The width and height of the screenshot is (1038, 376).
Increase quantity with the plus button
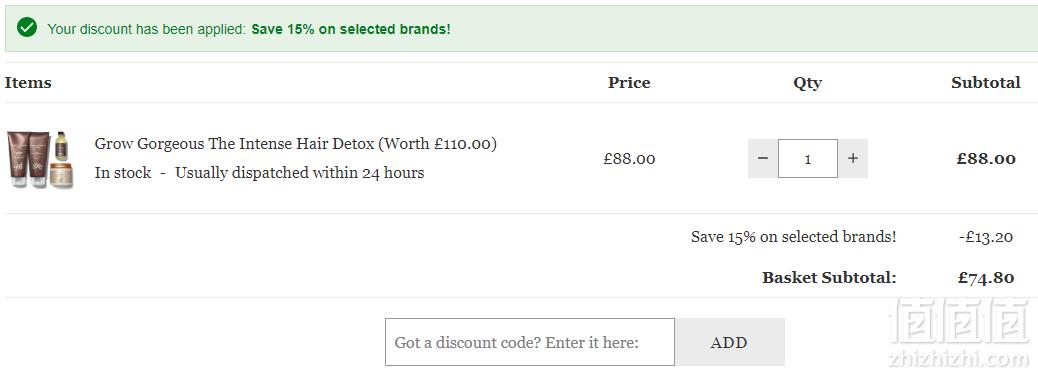(x=853, y=158)
